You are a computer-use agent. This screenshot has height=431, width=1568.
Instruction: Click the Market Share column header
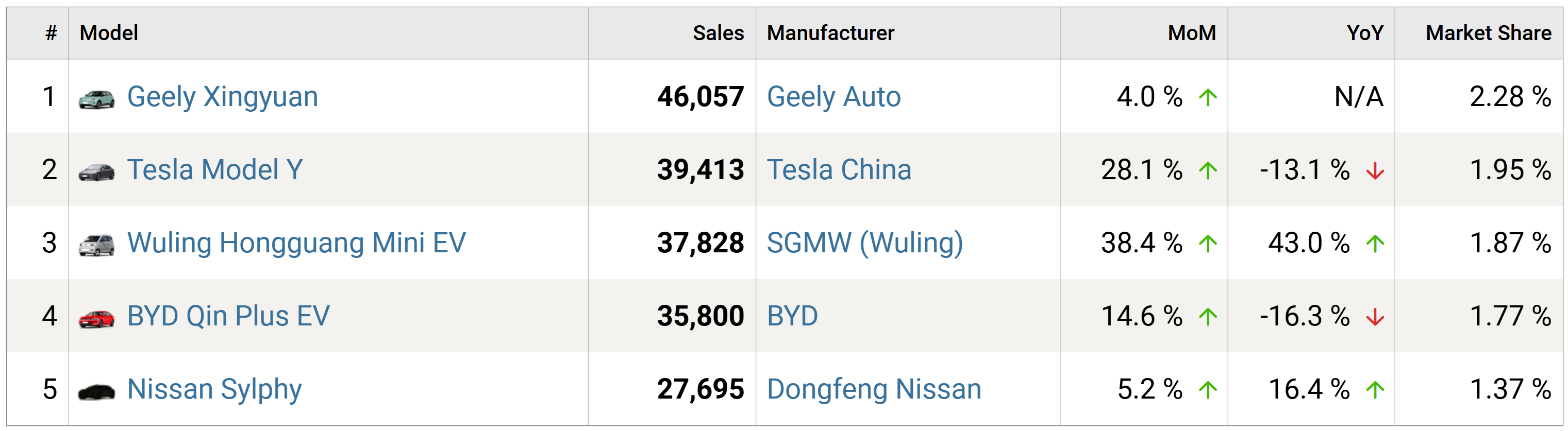pyautogui.click(x=1488, y=33)
